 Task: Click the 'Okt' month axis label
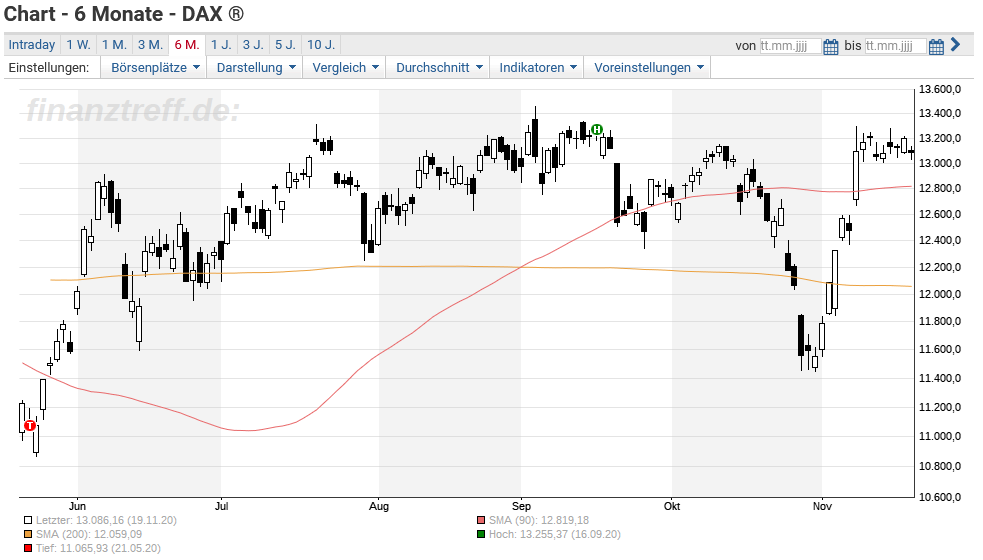(672, 506)
